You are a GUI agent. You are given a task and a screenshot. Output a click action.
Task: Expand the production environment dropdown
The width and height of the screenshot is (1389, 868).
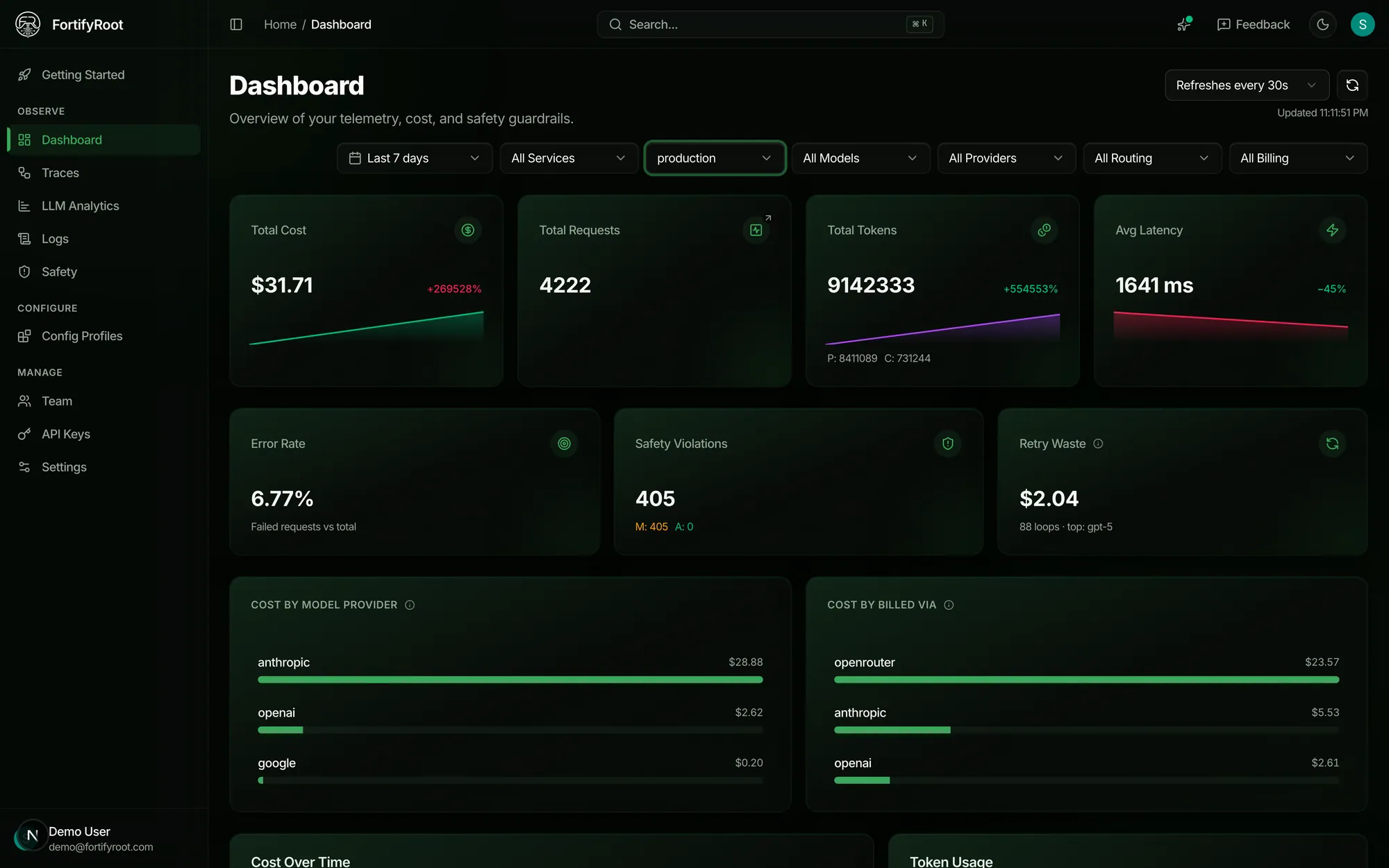point(715,158)
